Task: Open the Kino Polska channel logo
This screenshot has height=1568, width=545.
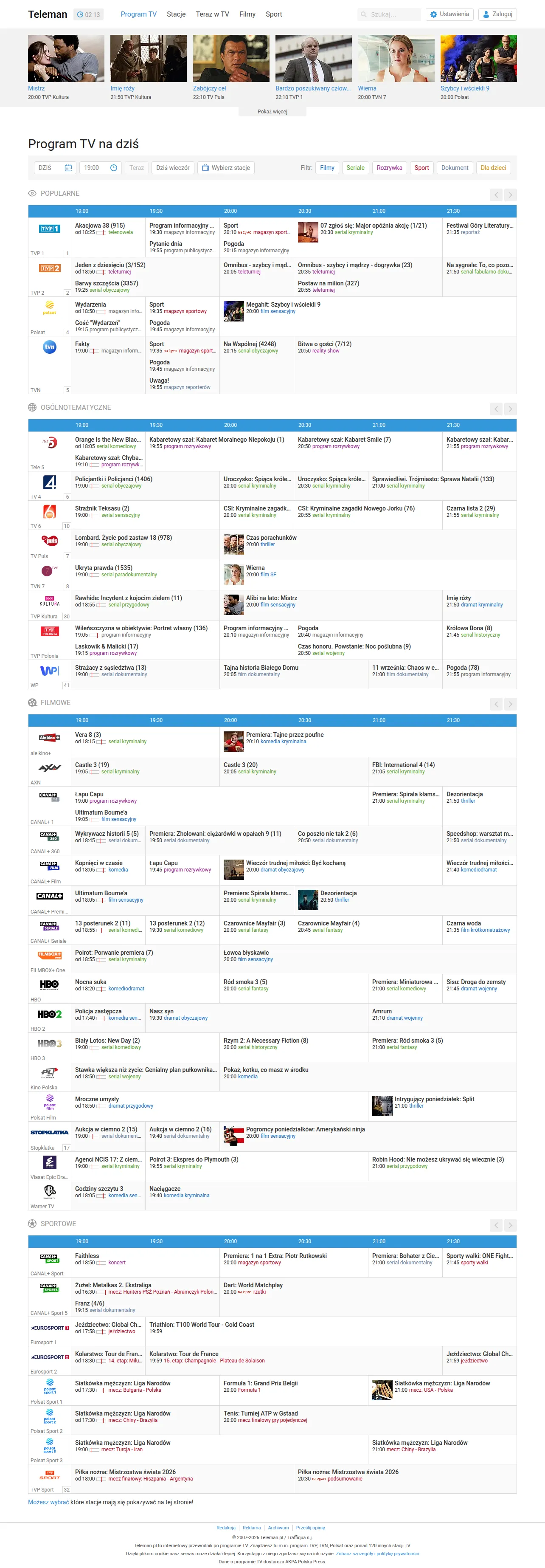Action: click(x=49, y=1073)
